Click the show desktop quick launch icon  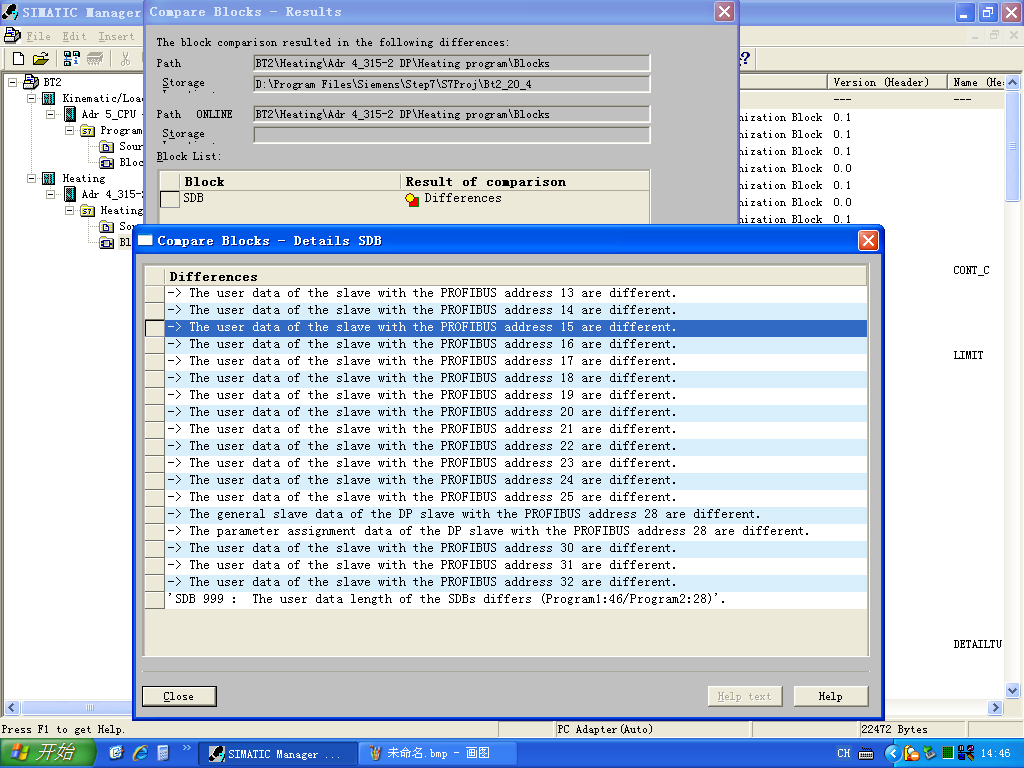click(116, 753)
